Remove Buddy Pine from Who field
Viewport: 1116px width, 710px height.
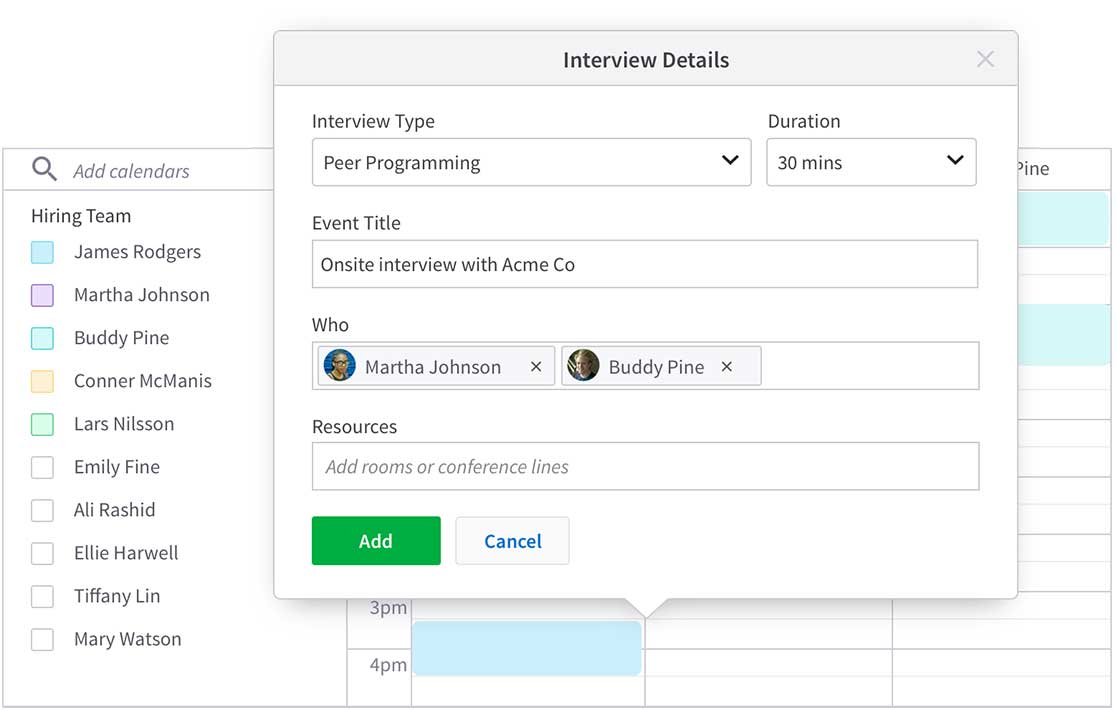(727, 367)
